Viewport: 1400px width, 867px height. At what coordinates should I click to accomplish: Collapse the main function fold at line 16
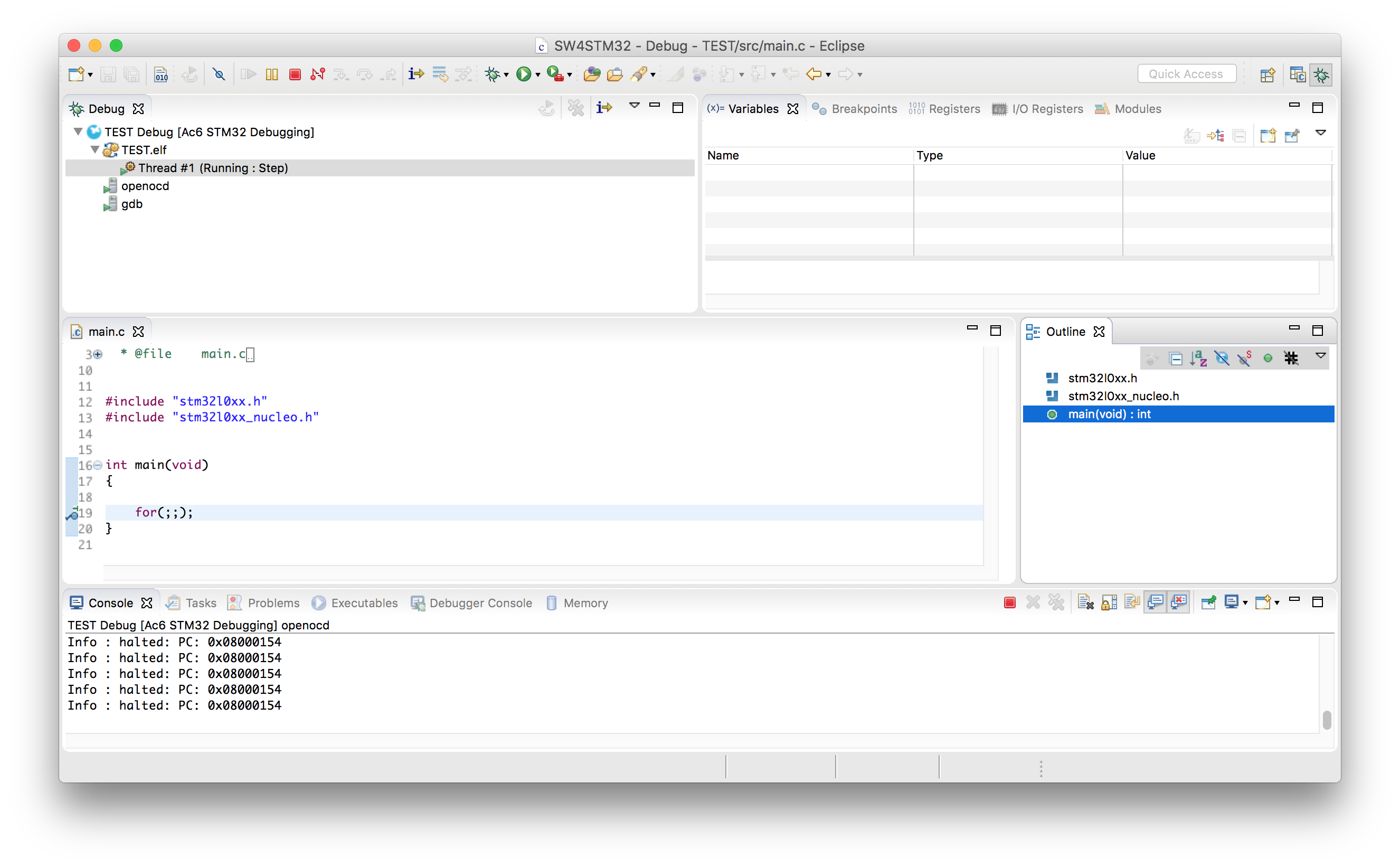tap(98, 465)
